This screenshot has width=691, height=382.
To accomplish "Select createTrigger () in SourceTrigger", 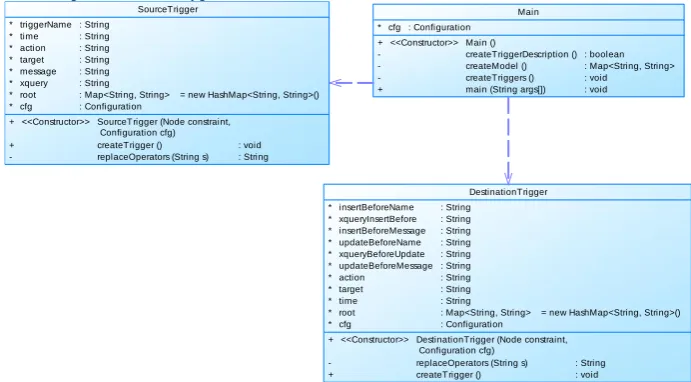I will pyautogui.click(x=130, y=145).
